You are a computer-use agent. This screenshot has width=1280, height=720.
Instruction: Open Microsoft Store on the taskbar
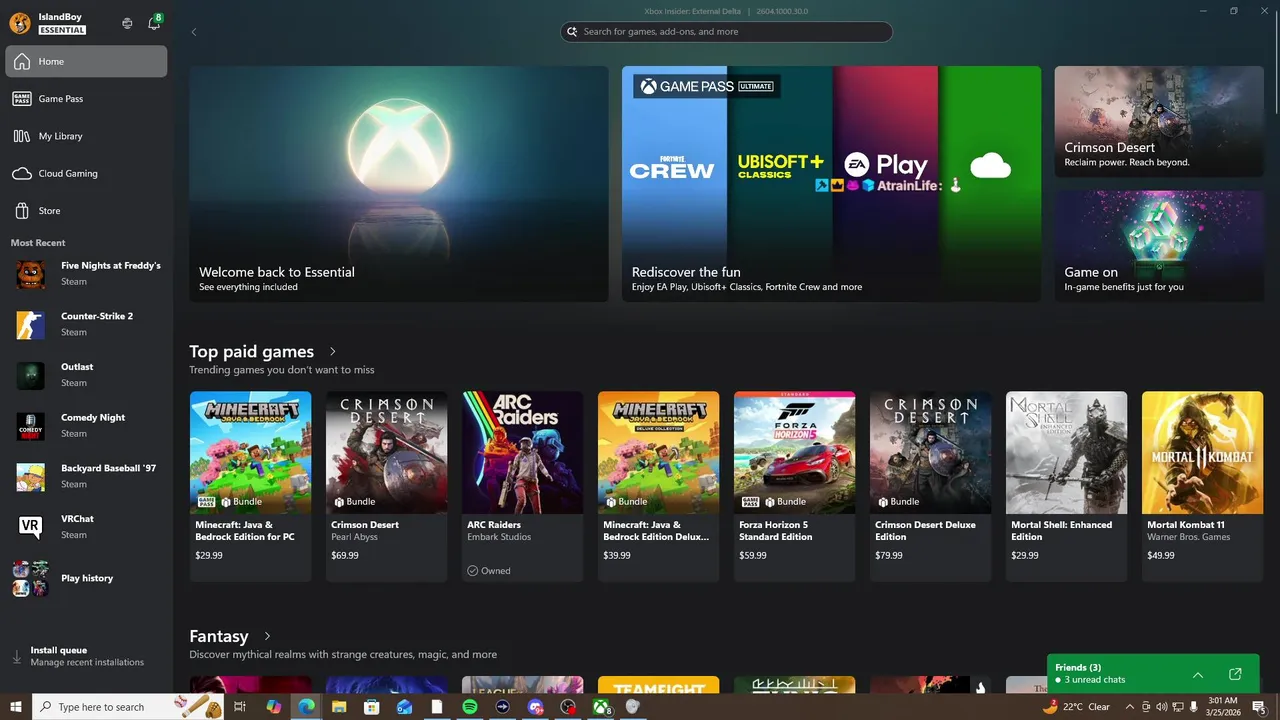[372, 707]
